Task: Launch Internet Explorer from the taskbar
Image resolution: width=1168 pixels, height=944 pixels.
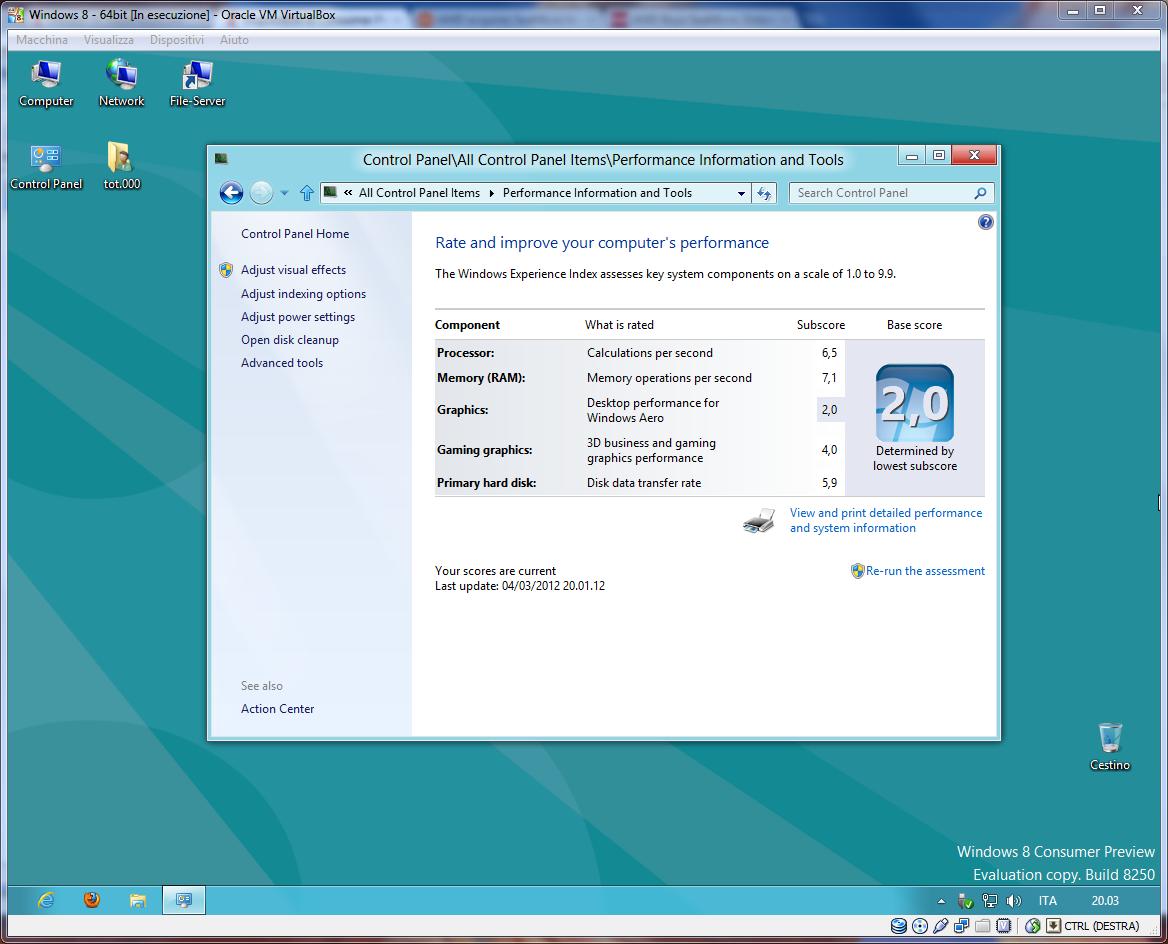Action: click(x=46, y=900)
